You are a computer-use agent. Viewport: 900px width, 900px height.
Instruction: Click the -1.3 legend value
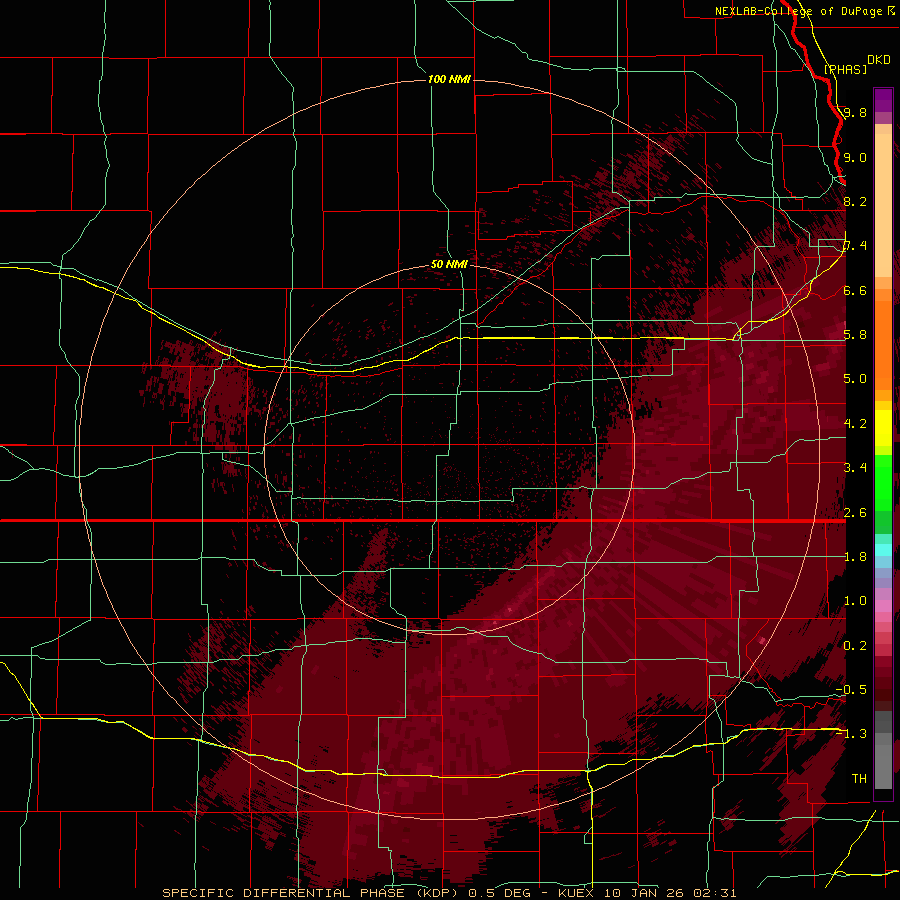[x=851, y=734]
